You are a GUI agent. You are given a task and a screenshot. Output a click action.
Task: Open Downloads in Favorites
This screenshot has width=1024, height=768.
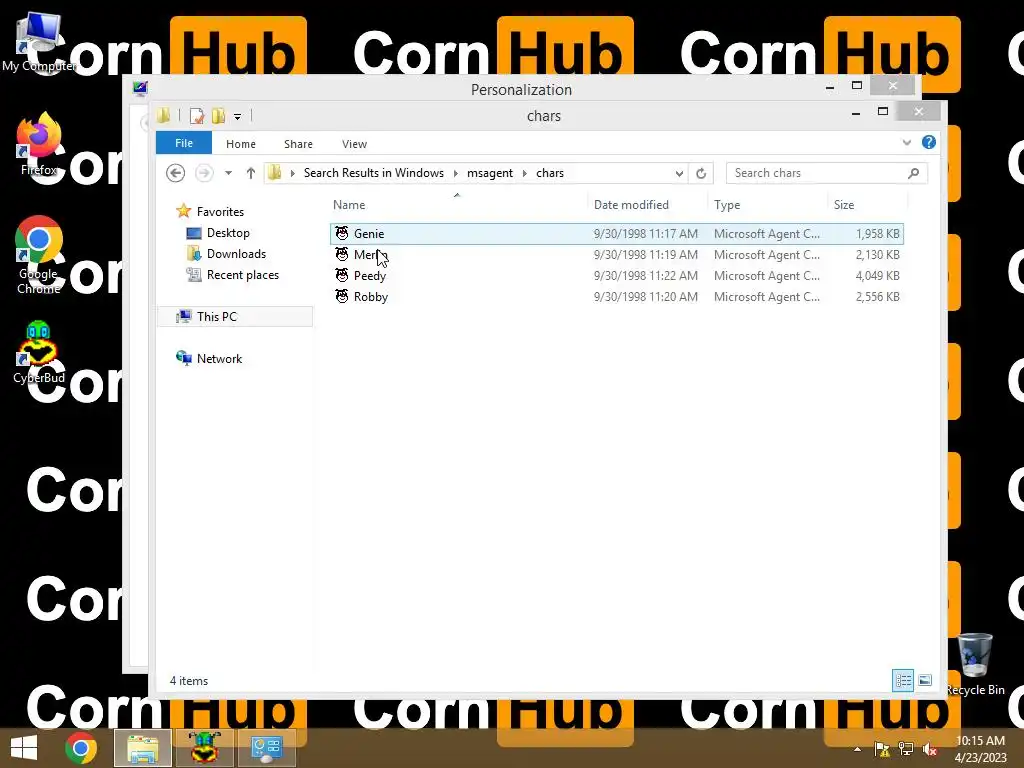236,253
